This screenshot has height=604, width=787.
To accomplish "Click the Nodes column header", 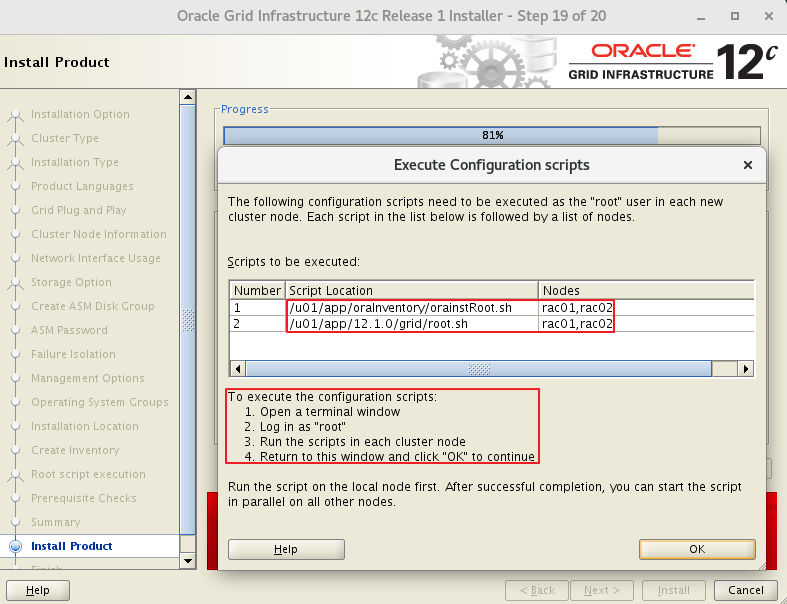I will point(645,290).
